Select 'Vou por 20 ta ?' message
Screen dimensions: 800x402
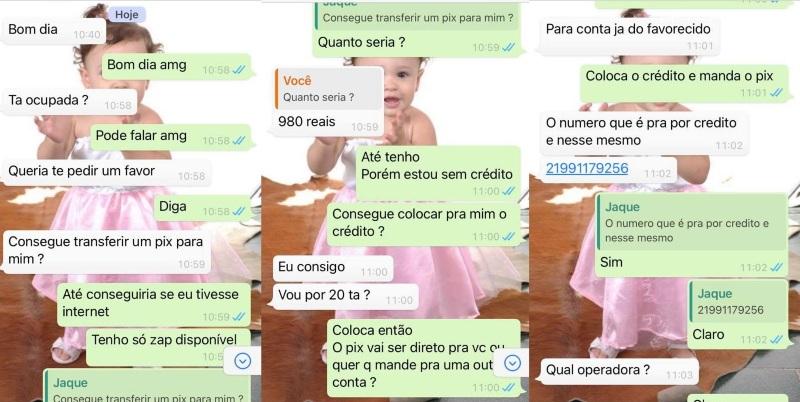(345, 296)
